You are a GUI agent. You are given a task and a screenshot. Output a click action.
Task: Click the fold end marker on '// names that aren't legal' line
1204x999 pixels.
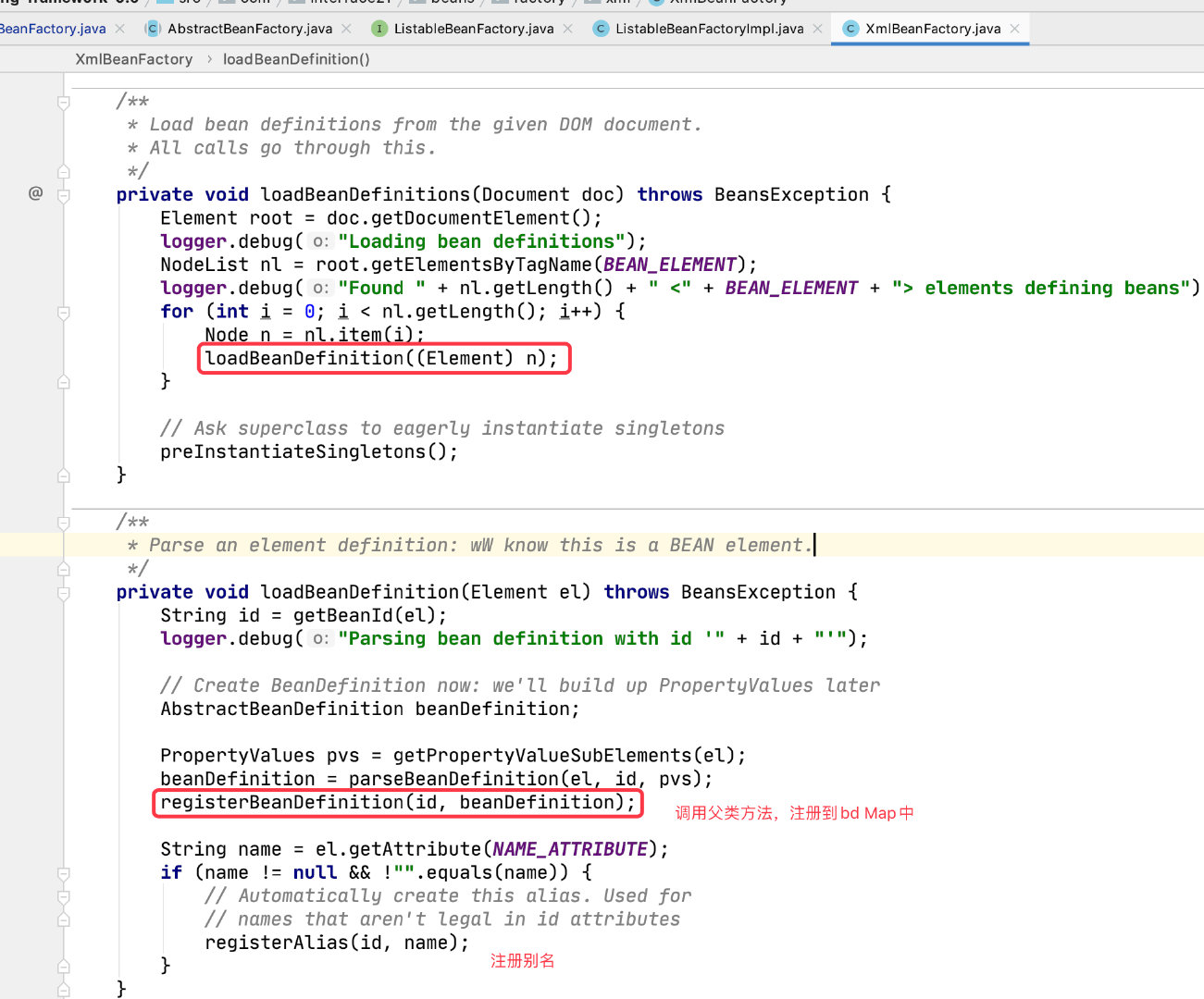(64, 919)
